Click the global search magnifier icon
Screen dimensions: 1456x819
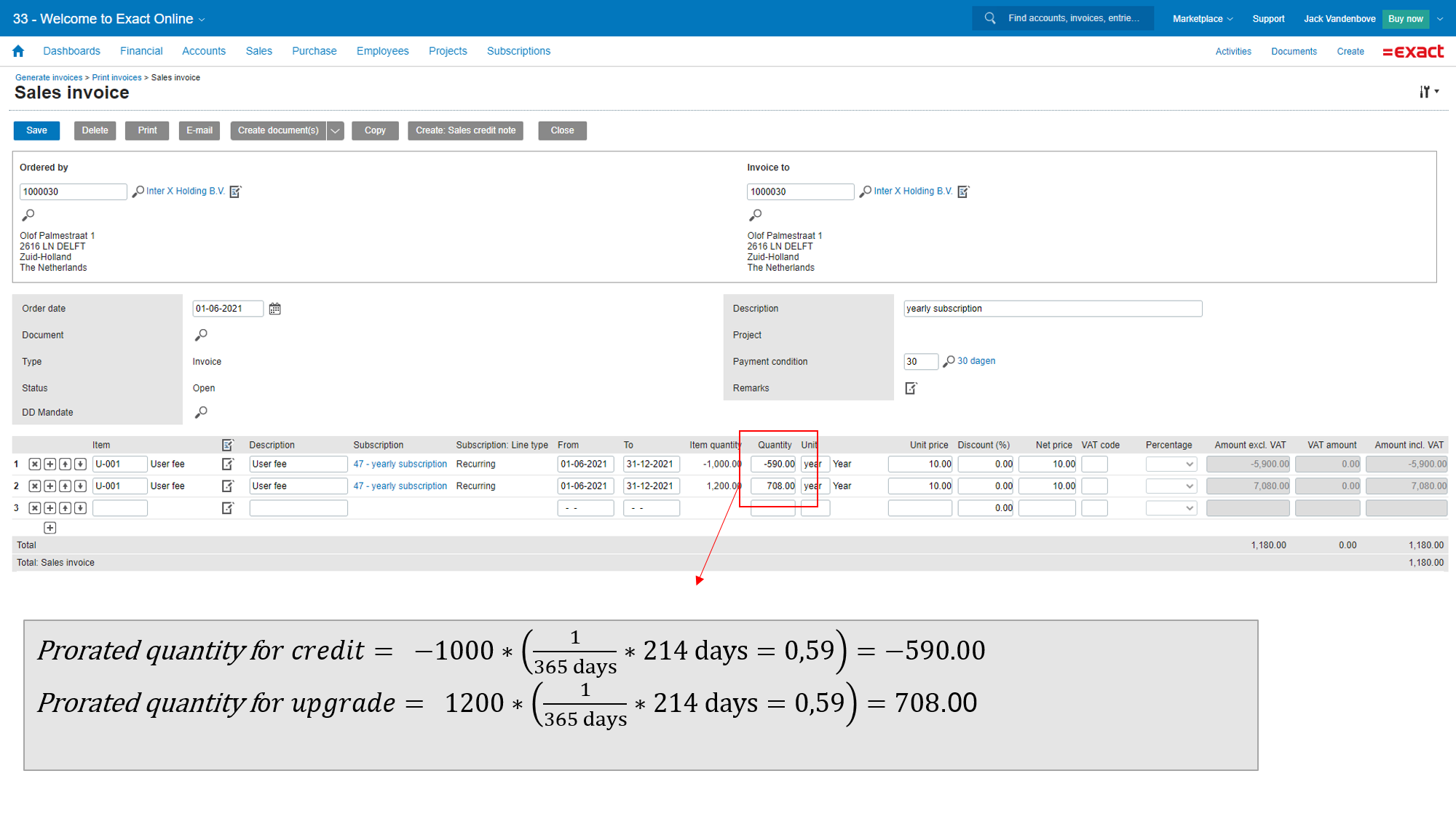click(990, 18)
